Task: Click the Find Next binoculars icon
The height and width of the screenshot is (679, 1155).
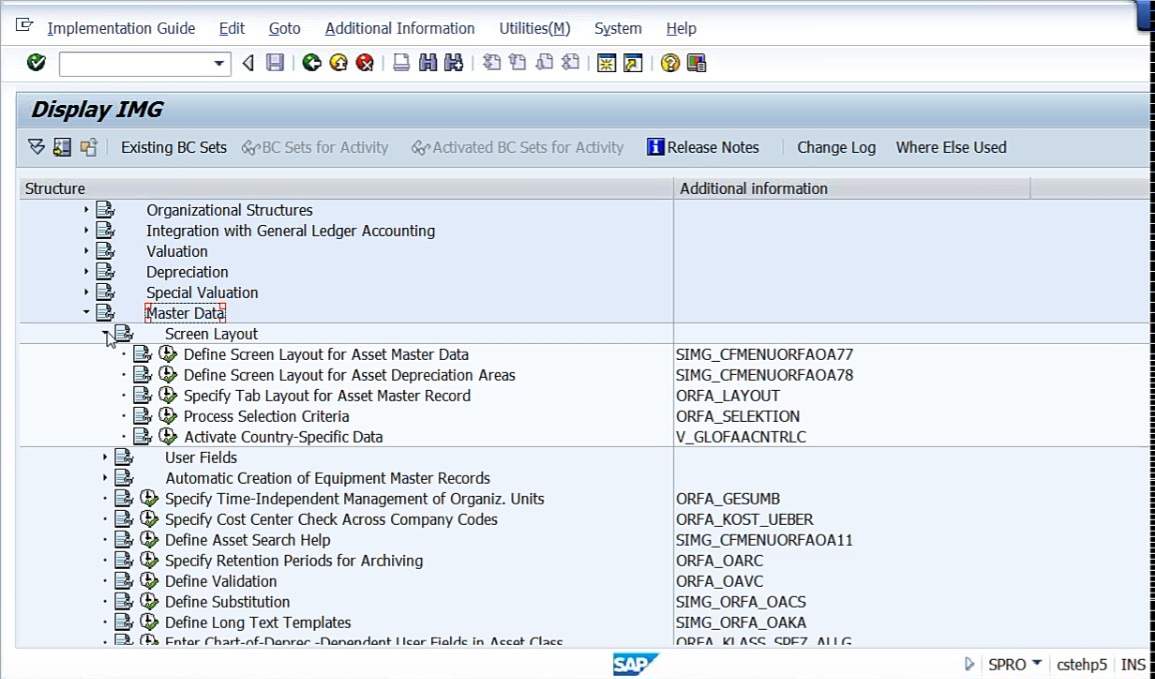Action: point(454,63)
